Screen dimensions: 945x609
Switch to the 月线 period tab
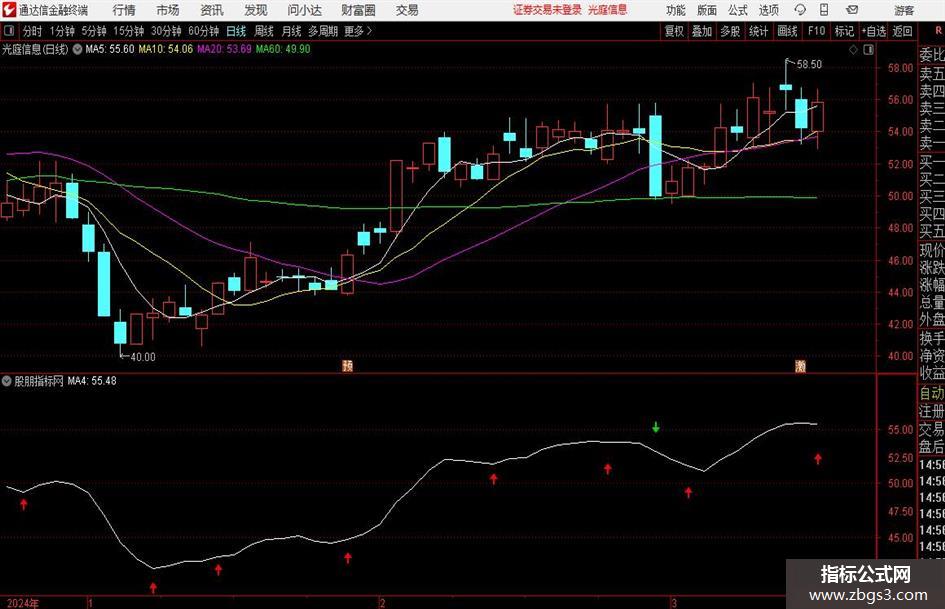click(292, 31)
